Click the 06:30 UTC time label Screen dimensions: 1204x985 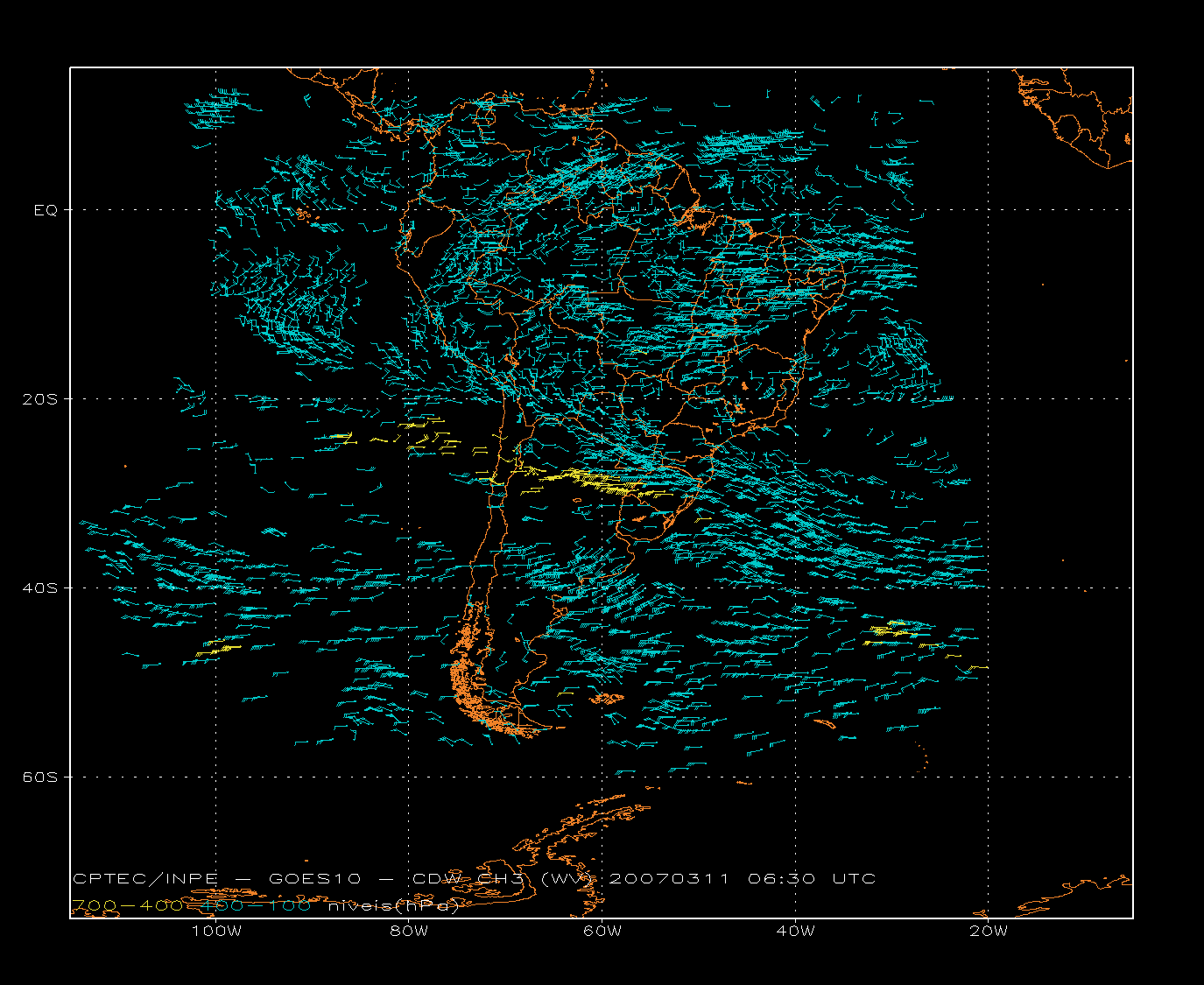click(812, 879)
